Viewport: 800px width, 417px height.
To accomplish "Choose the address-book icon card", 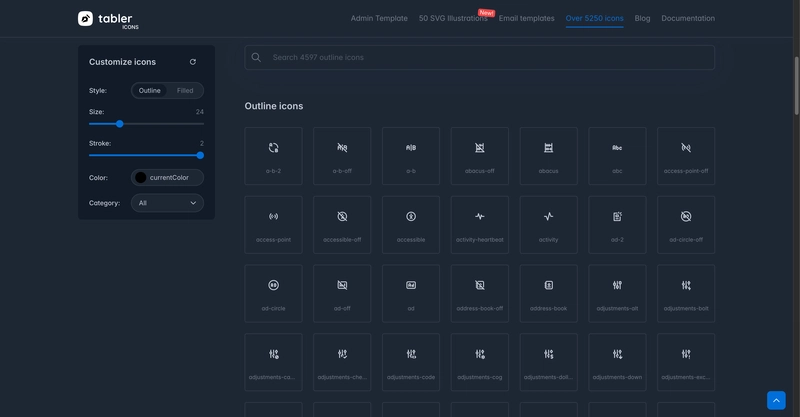I will point(548,293).
